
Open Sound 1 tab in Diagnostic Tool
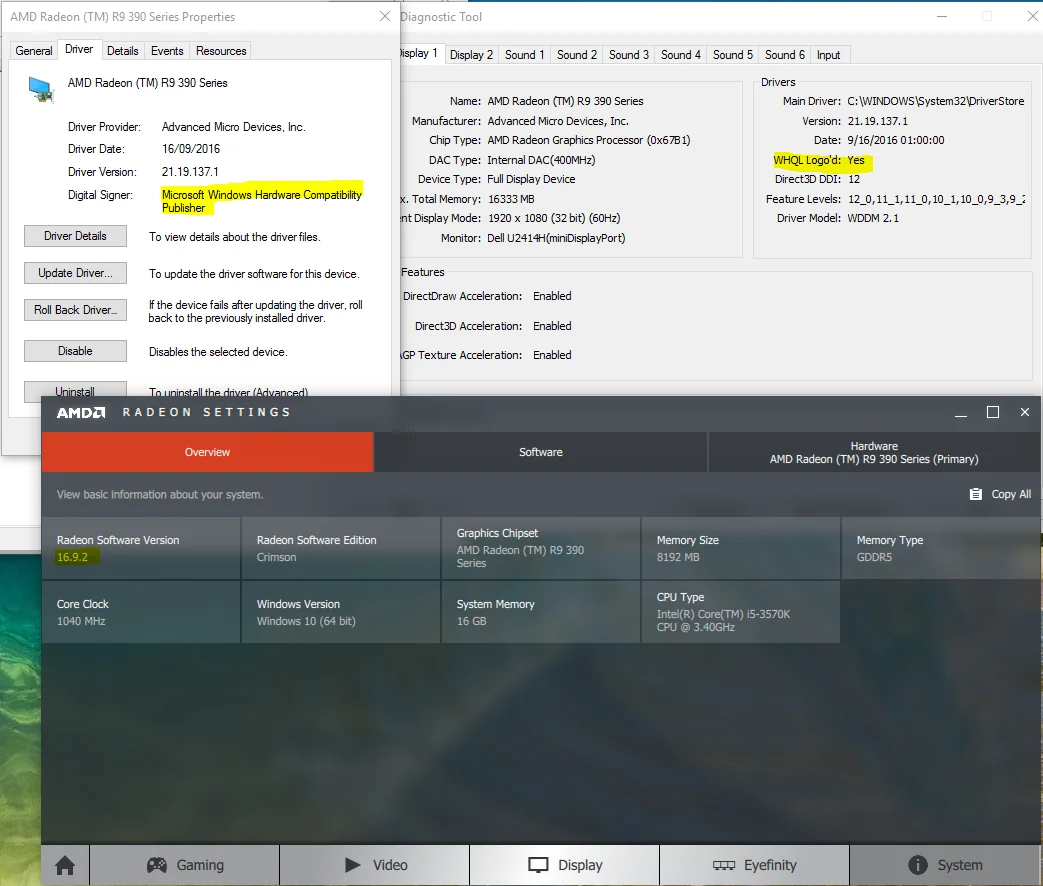point(524,55)
